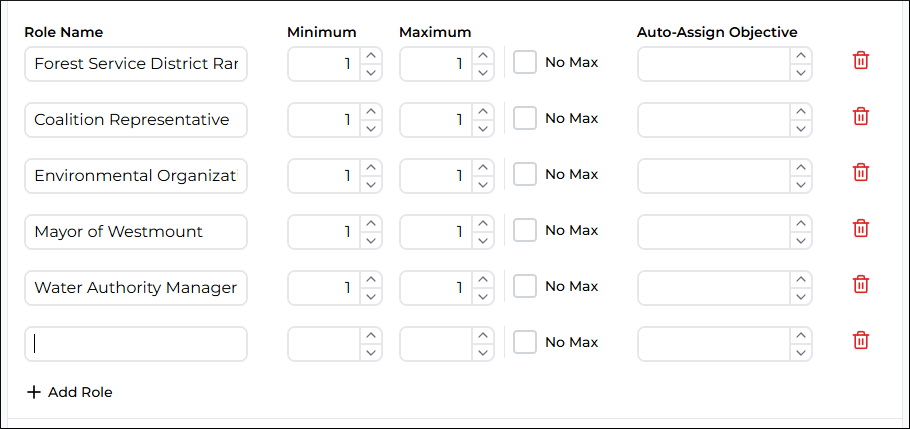The height and width of the screenshot is (429, 910).
Task: Delete the Mayor of Westmount role
Action: click(x=860, y=229)
